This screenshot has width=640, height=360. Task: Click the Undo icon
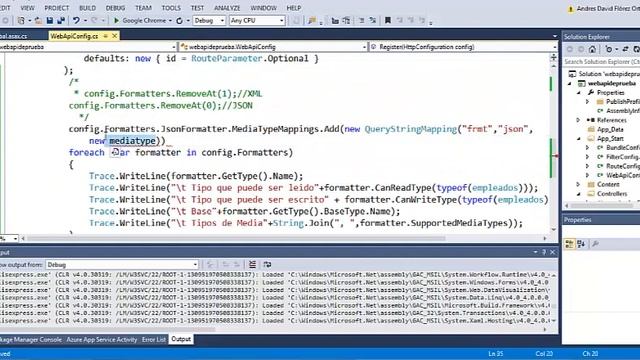point(76,20)
